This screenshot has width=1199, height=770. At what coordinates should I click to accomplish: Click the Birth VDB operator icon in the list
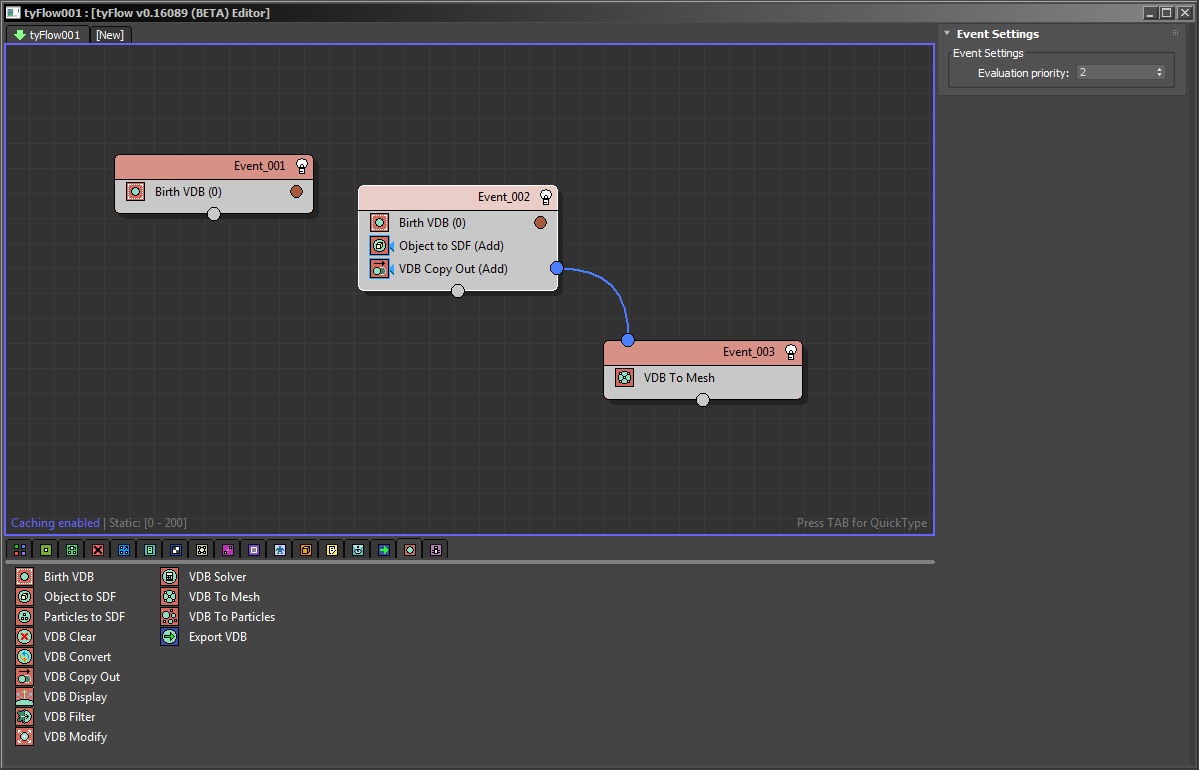[25, 577]
